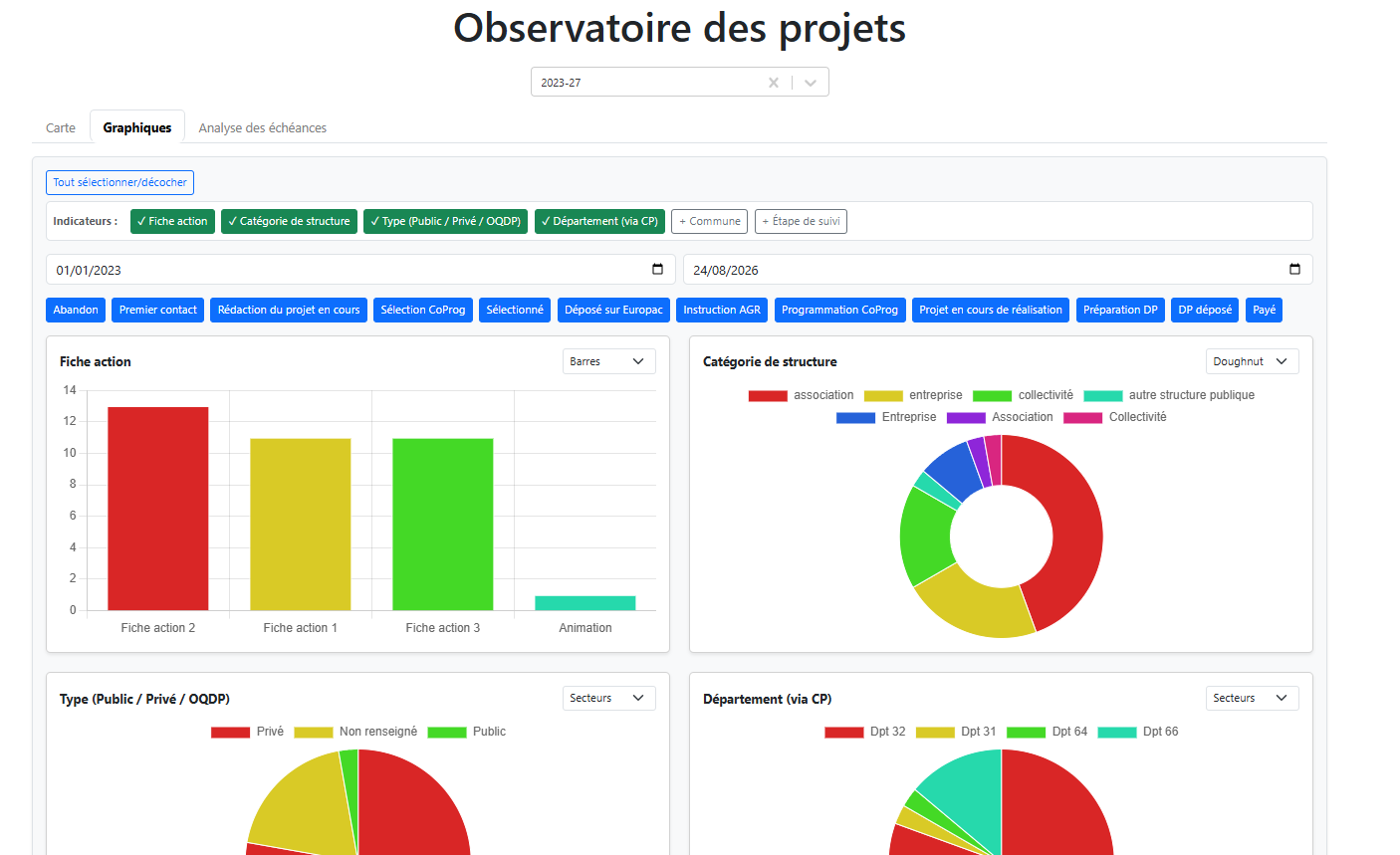Click the 'Observatoire des projets' page title
This screenshot has height=855, width=1400.
[680, 28]
